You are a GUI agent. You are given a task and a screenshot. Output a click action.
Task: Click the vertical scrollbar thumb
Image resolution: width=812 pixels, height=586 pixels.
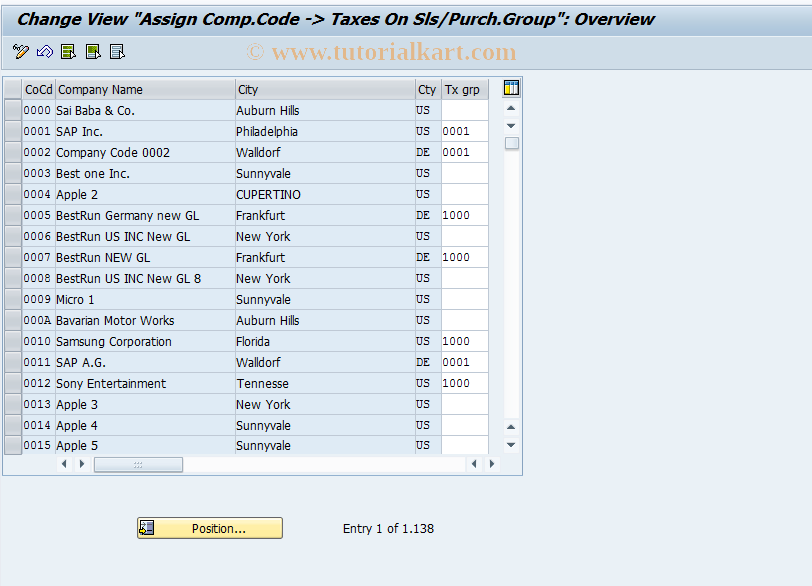point(512,143)
